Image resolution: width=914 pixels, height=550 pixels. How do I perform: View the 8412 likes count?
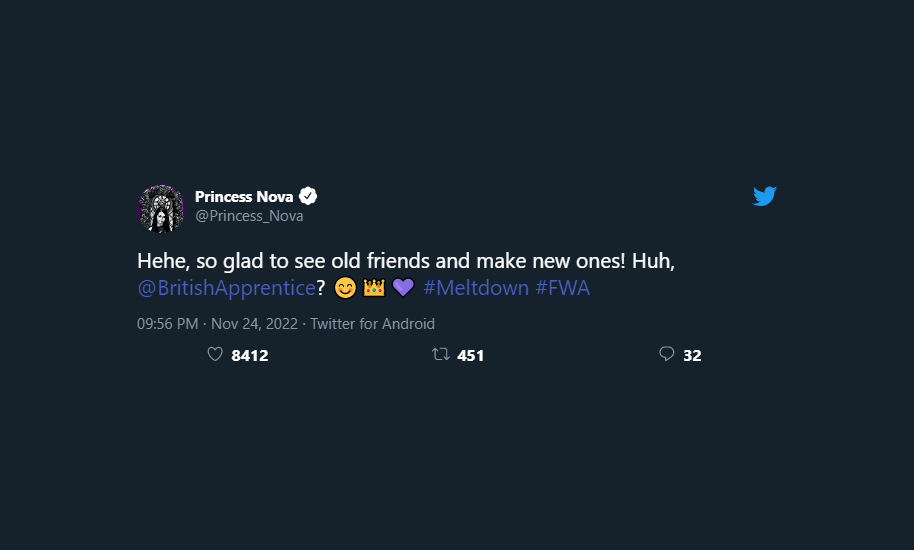(250, 355)
